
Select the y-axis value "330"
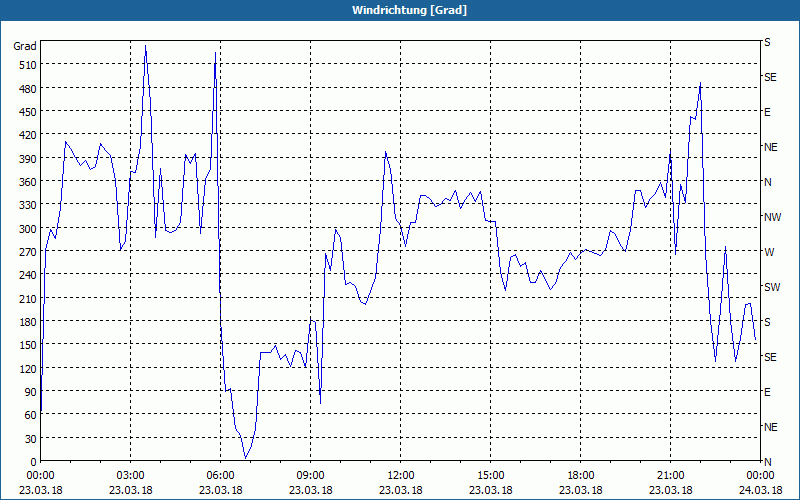(x=28, y=205)
